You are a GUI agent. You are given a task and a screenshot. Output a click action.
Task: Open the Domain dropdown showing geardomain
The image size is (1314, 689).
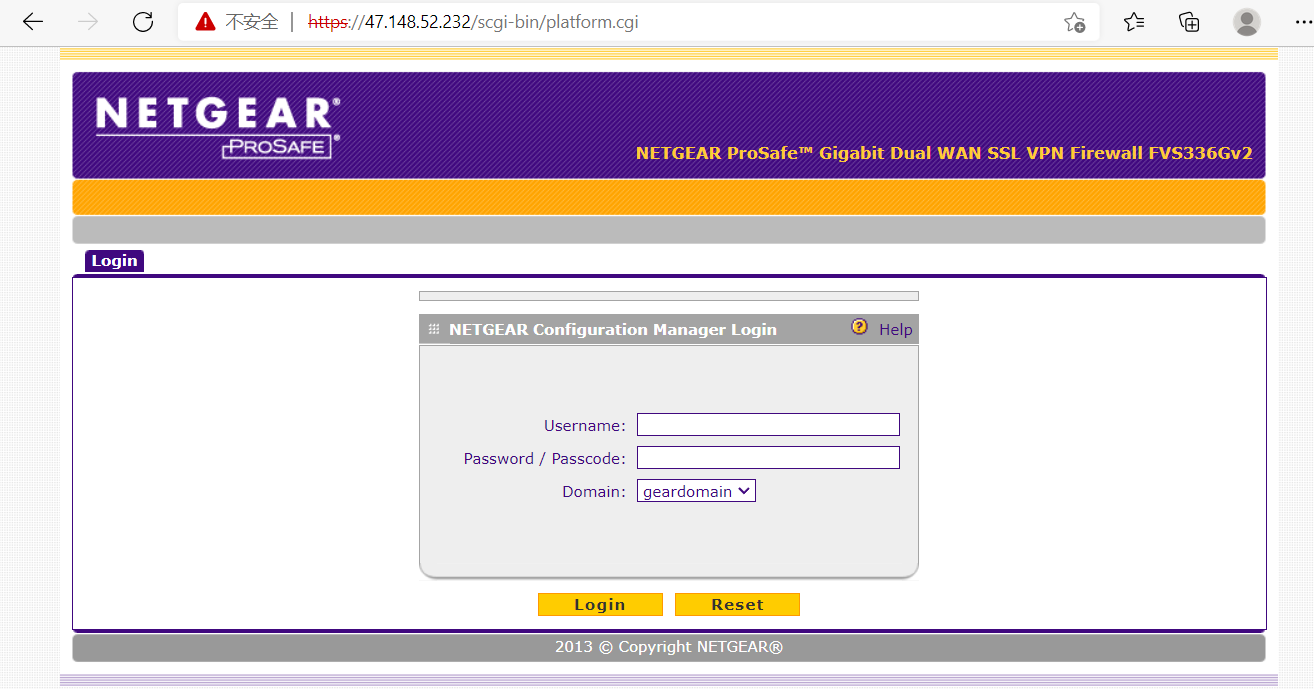click(x=696, y=491)
